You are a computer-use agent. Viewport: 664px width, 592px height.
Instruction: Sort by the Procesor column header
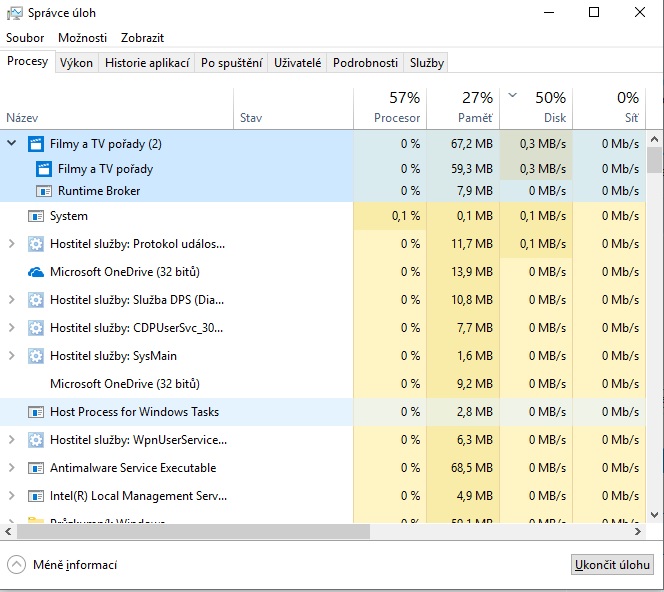click(x=390, y=109)
